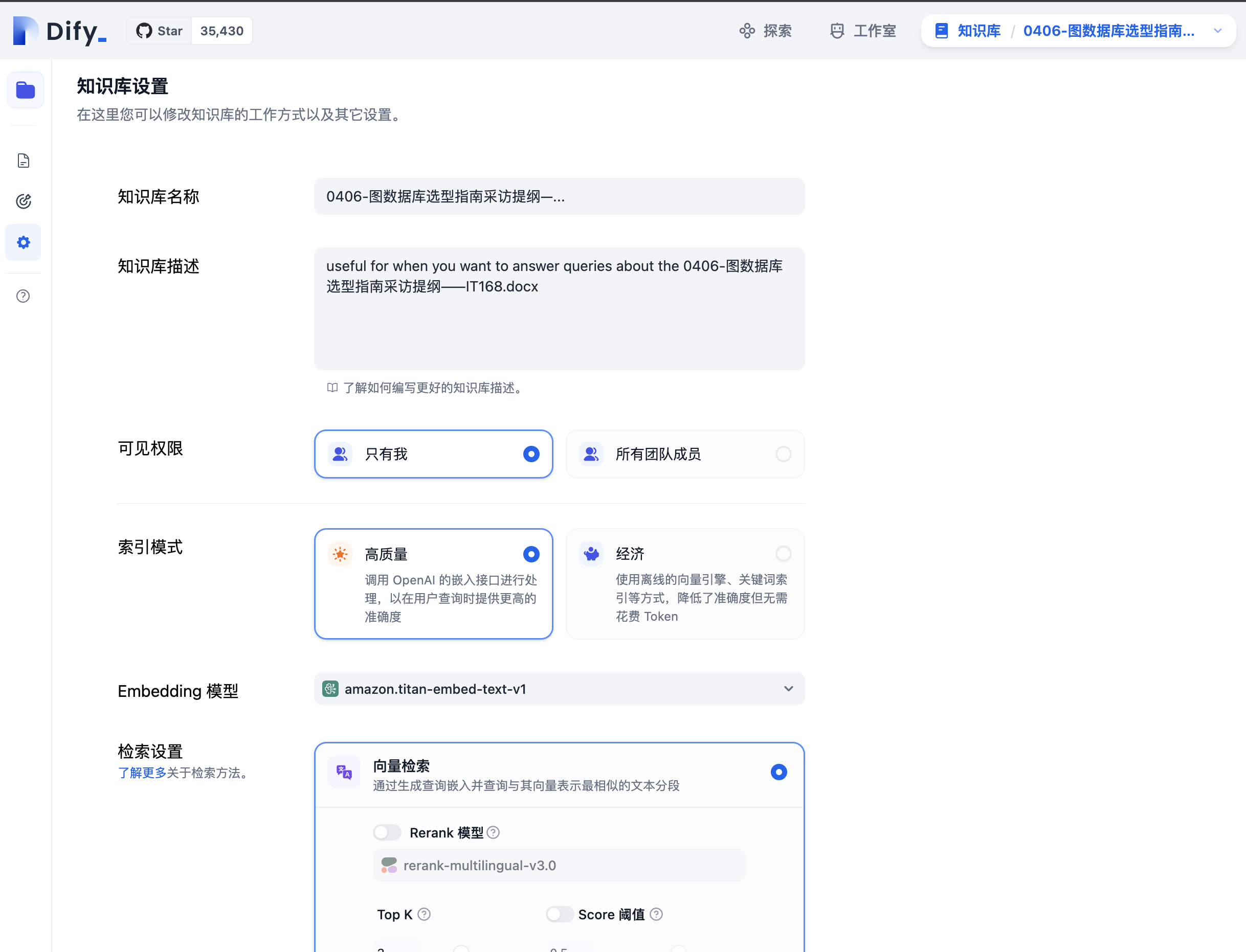Click the Rerank 模型 help icon

coord(493,832)
